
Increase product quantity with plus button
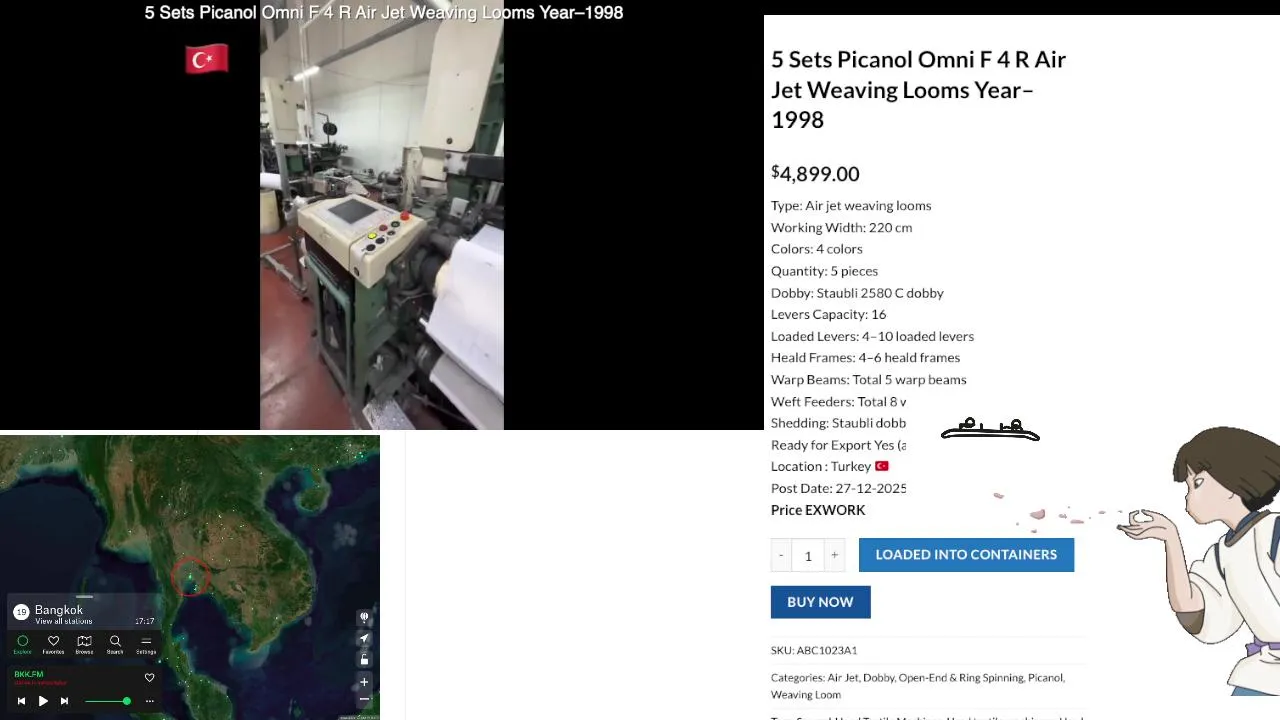pyautogui.click(x=834, y=555)
